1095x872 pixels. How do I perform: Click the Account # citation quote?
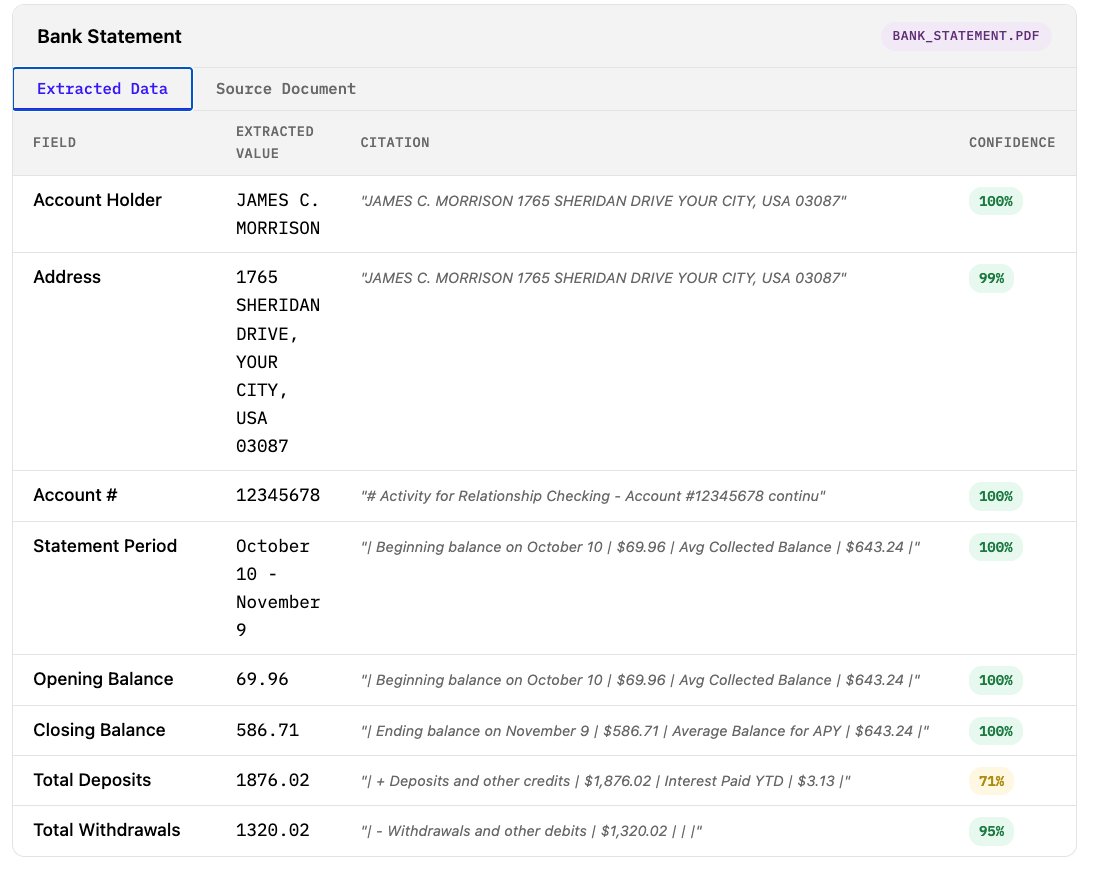(x=592, y=496)
